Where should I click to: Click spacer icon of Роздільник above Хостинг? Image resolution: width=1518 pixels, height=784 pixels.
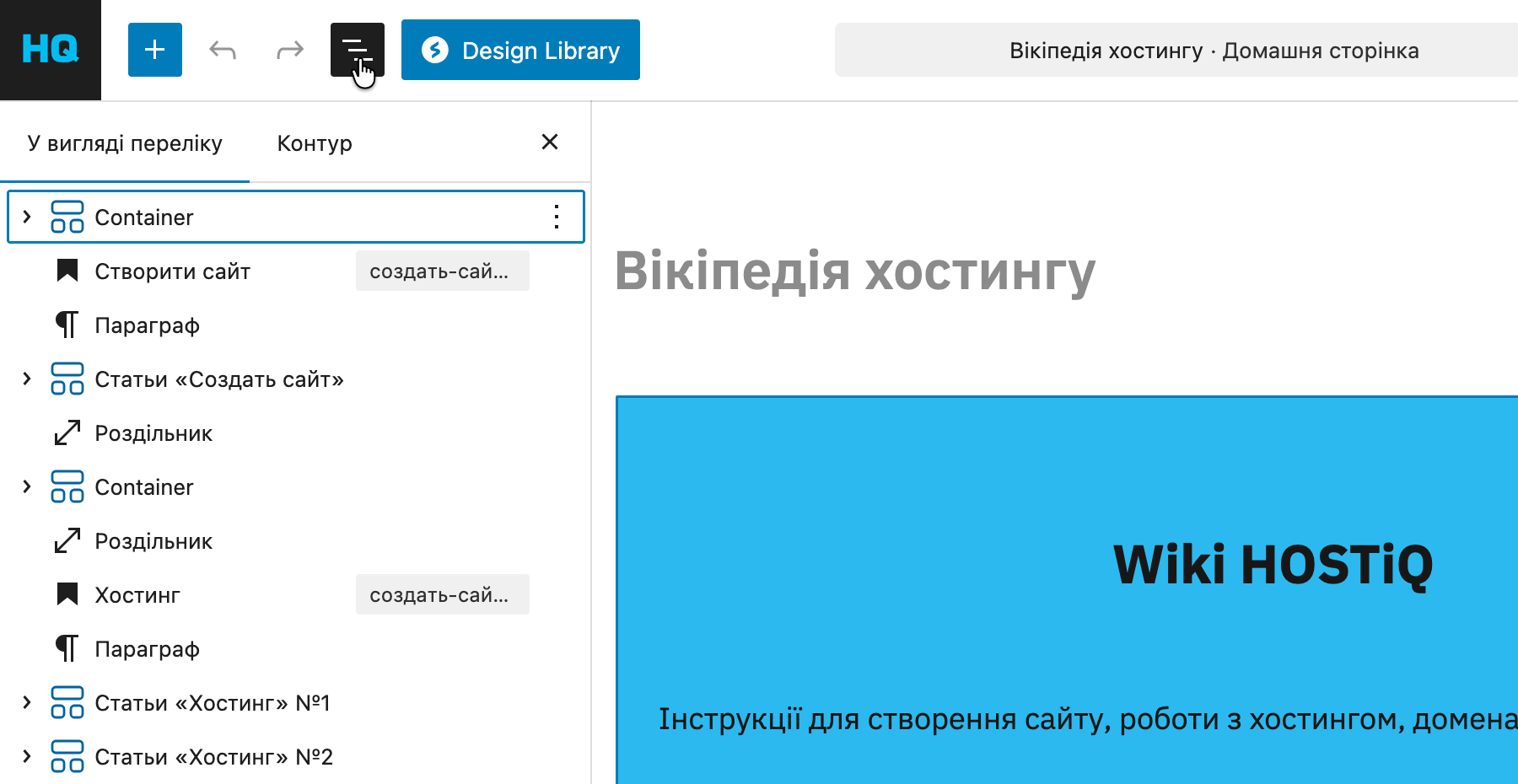tap(67, 540)
